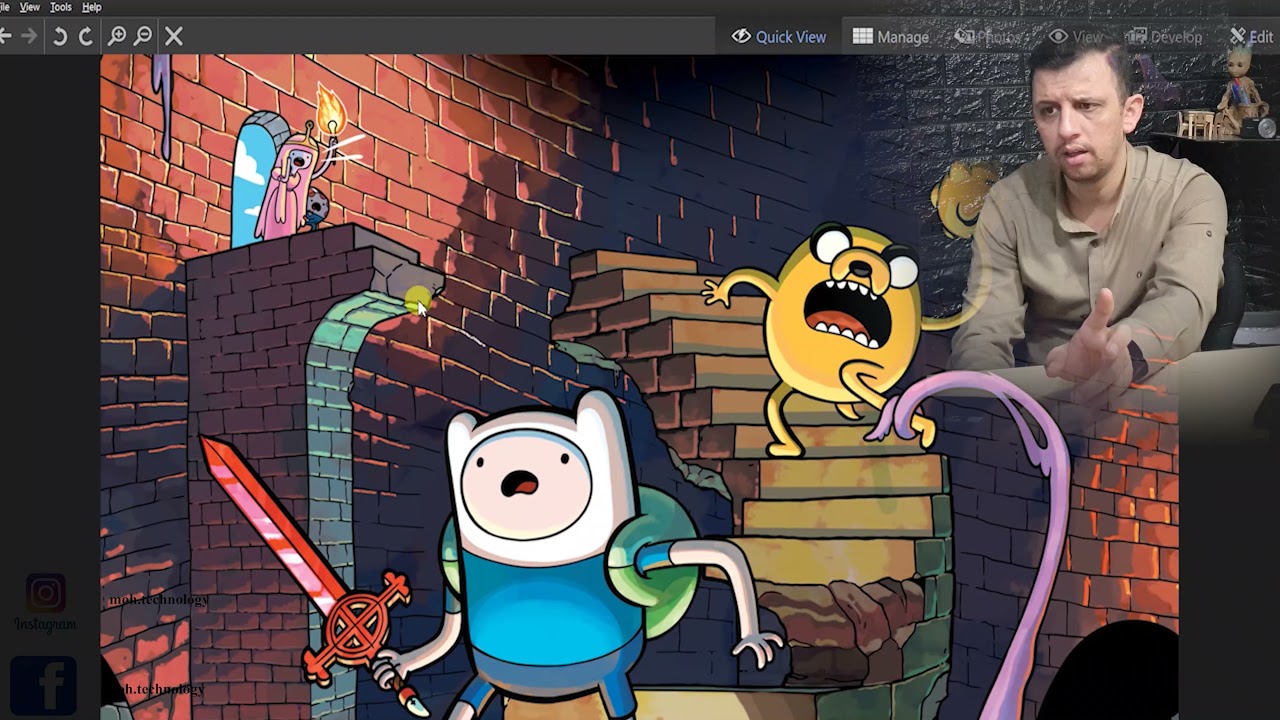Zoom out of the image

pos(143,37)
